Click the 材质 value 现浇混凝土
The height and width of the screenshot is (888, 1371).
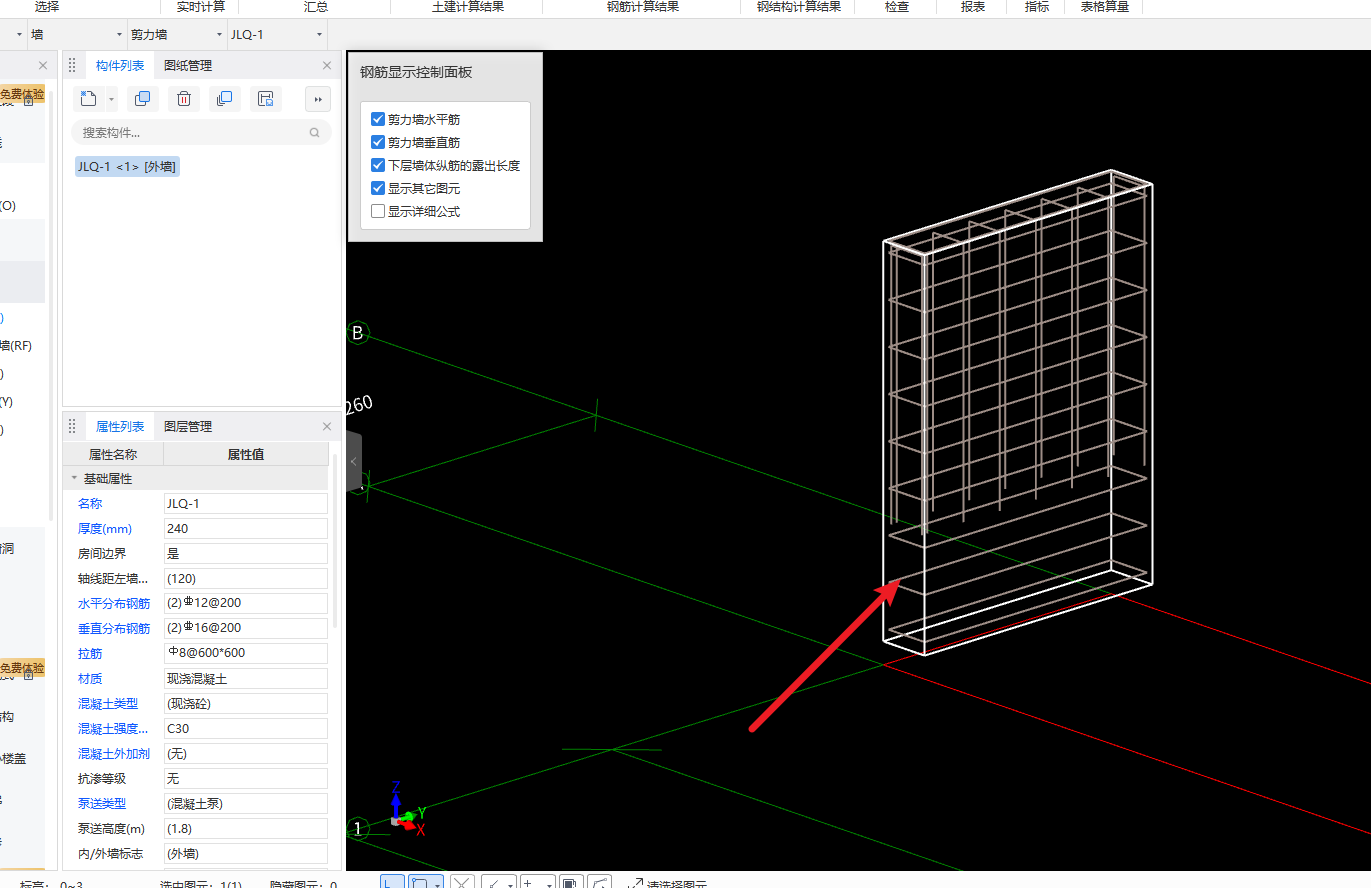click(x=246, y=678)
